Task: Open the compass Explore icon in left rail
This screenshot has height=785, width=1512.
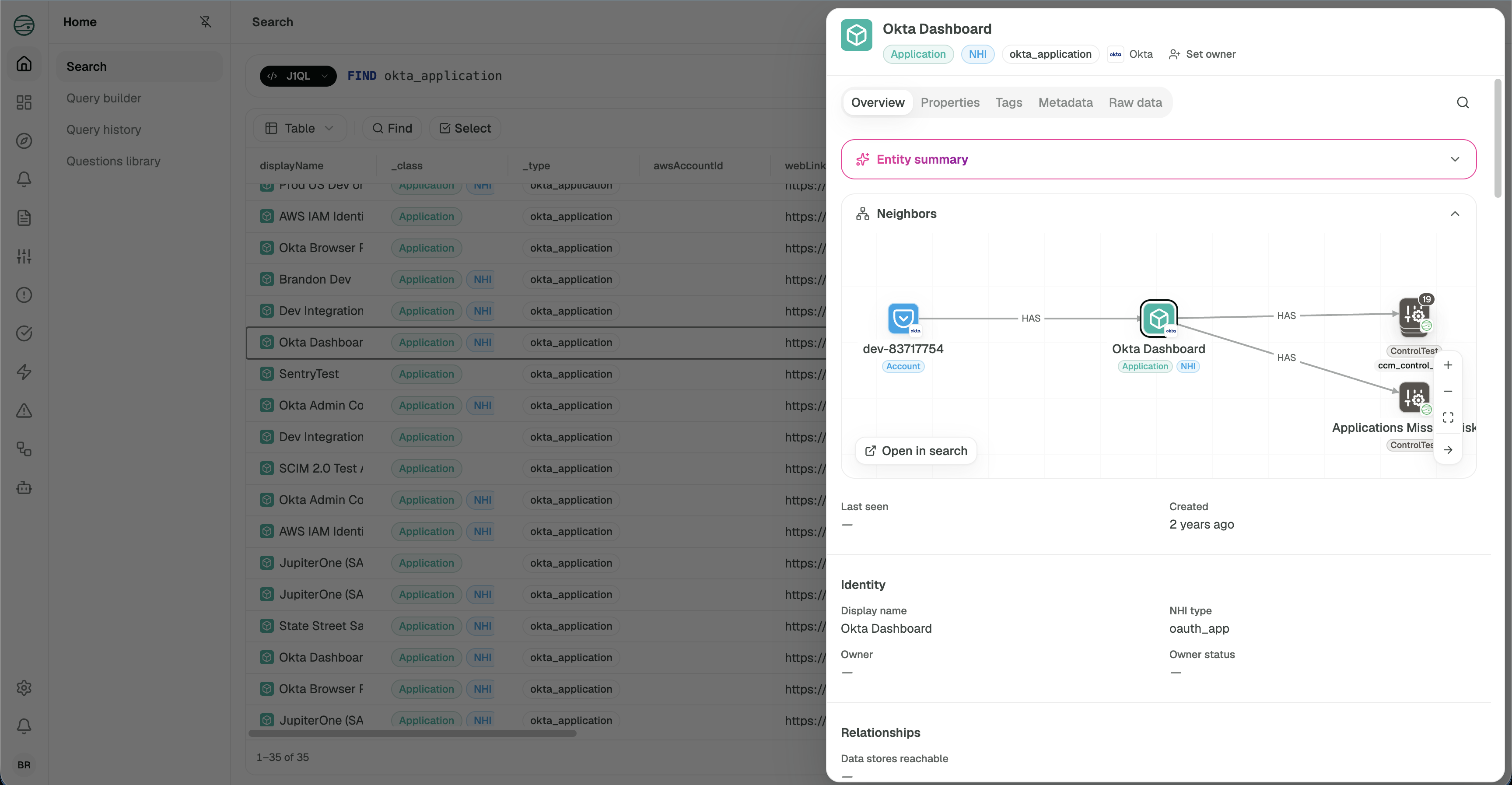Action: (24, 141)
